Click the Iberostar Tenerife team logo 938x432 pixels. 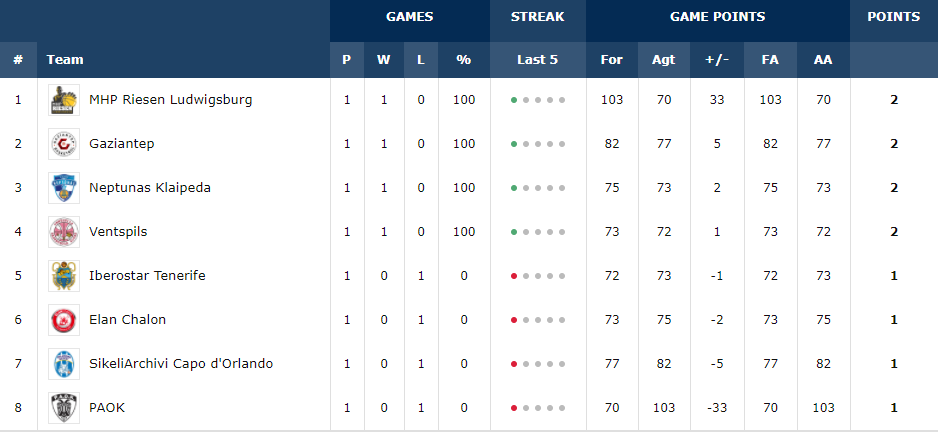click(64, 276)
